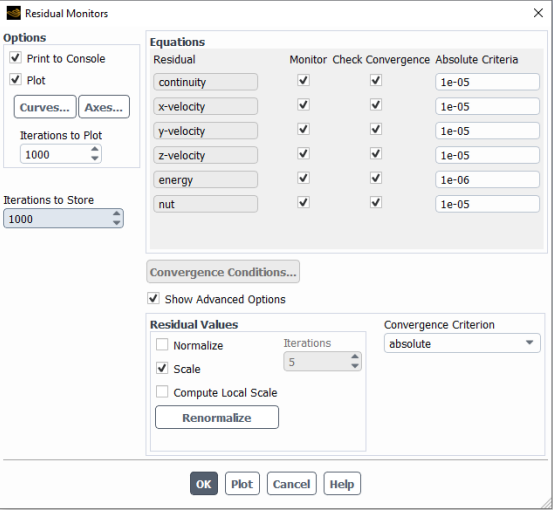Click the x-velocity residual name field
The width and height of the screenshot is (553, 510).
click(205, 106)
